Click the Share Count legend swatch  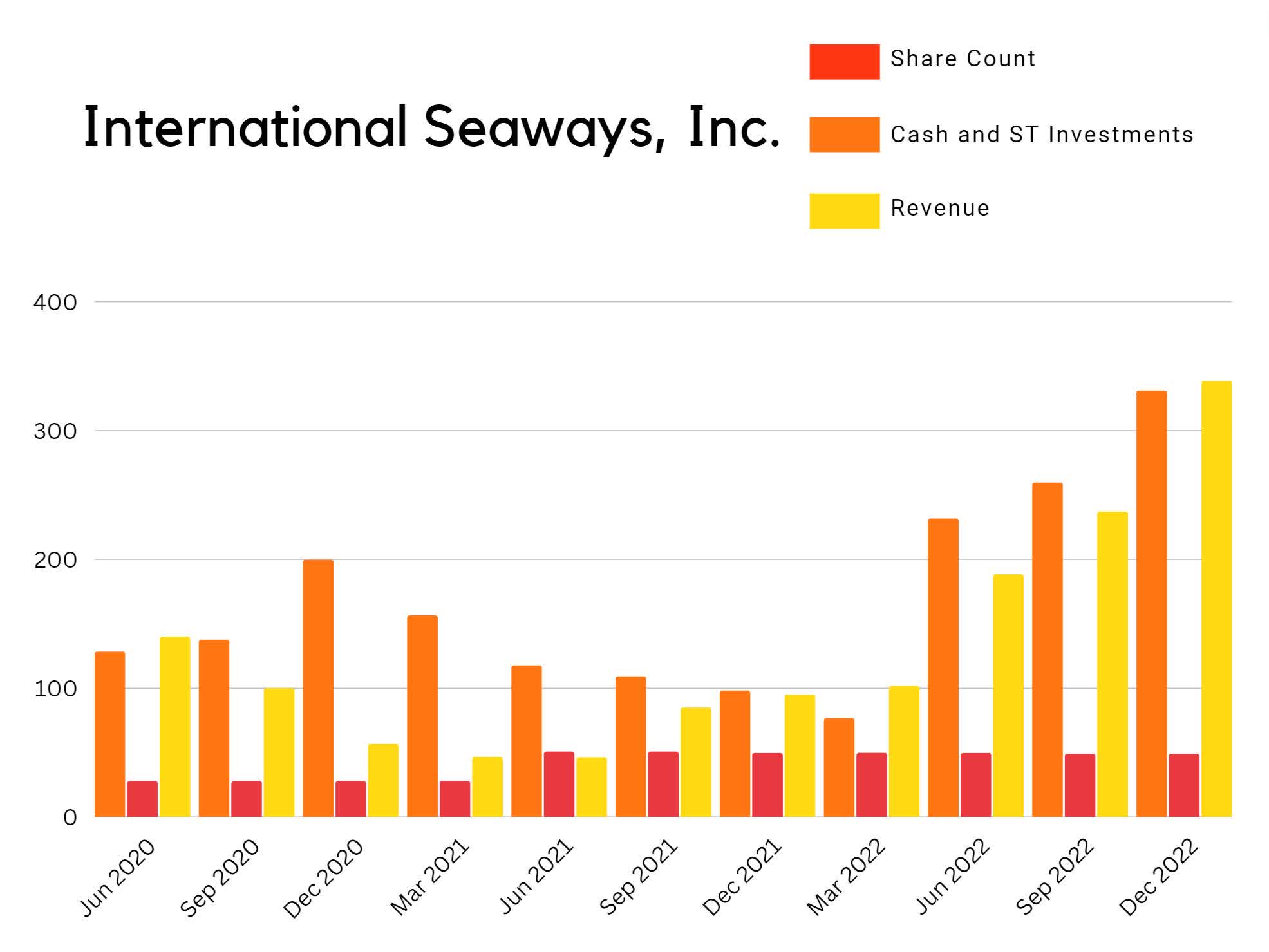click(844, 62)
